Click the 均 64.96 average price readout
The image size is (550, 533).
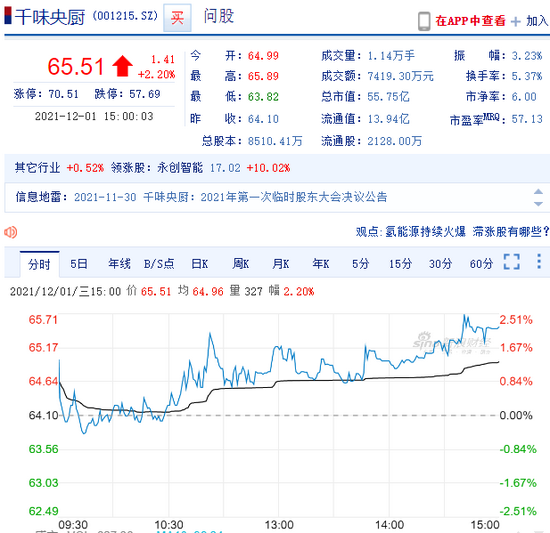coord(201,291)
